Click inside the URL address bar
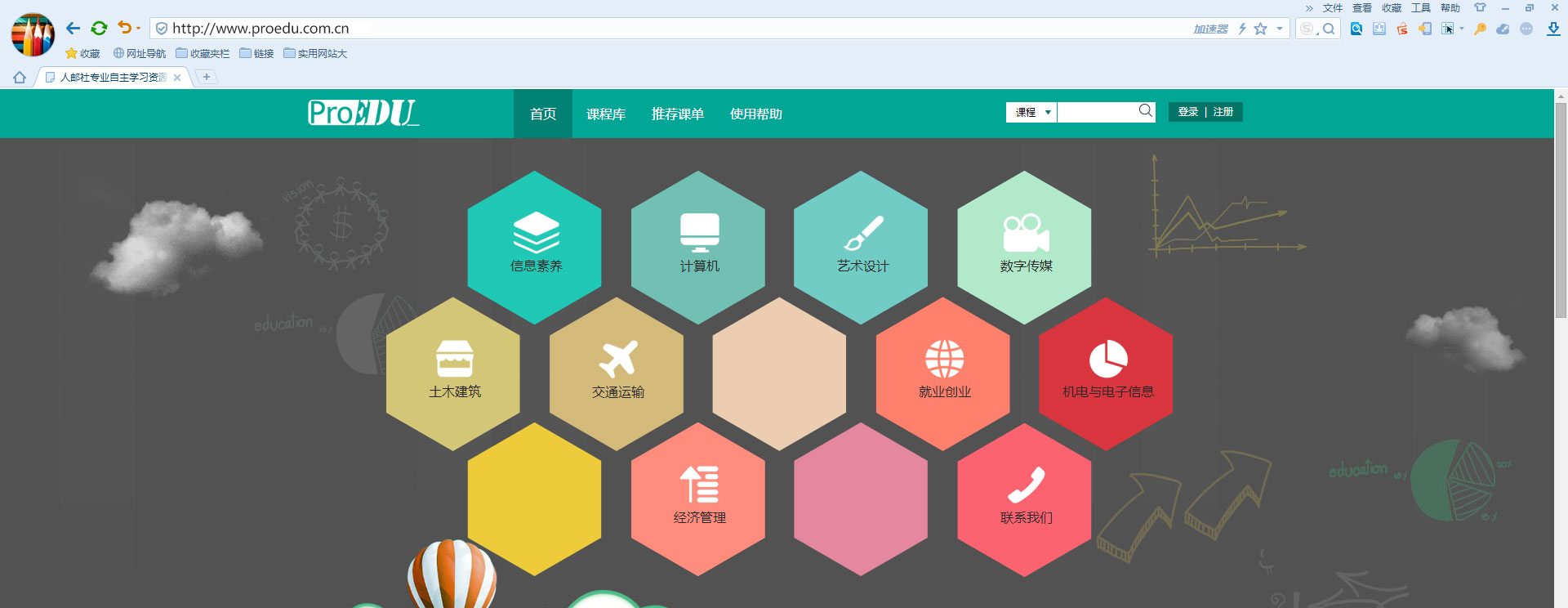This screenshot has height=608, width=1568. pos(653,29)
